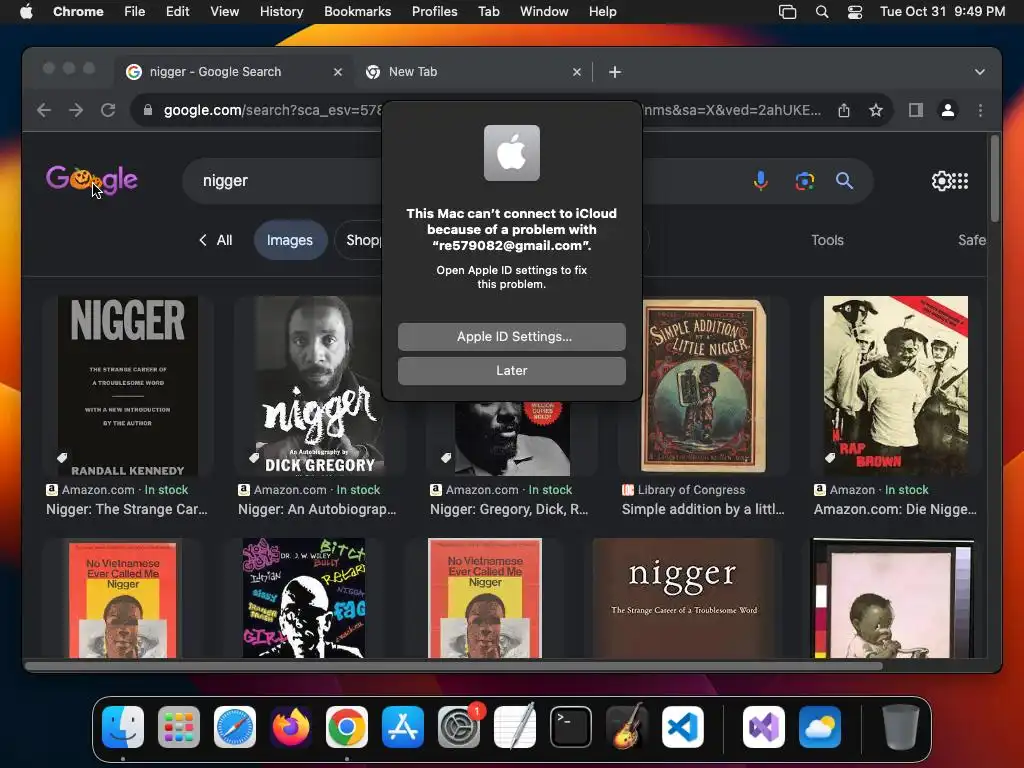This screenshot has height=768, width=1024.
Task: Search by image with Google Lens icon
Action: [x=805, y=181]
